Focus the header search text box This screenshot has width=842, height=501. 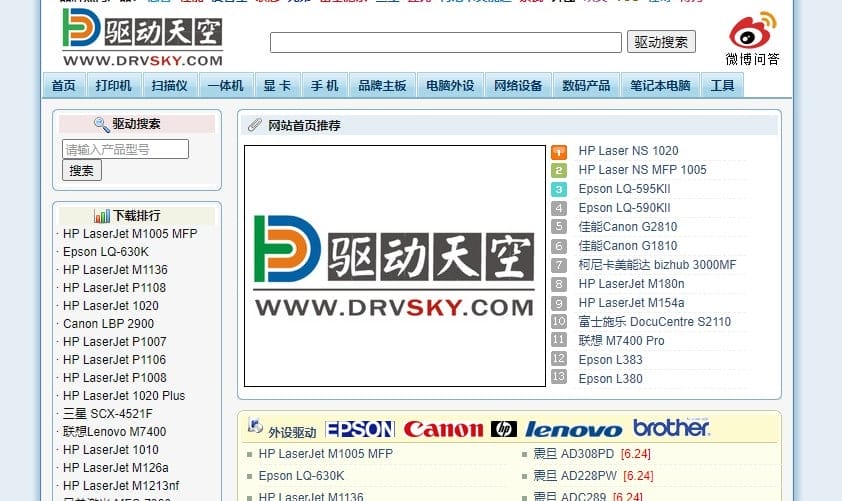(x=446, y=42)
